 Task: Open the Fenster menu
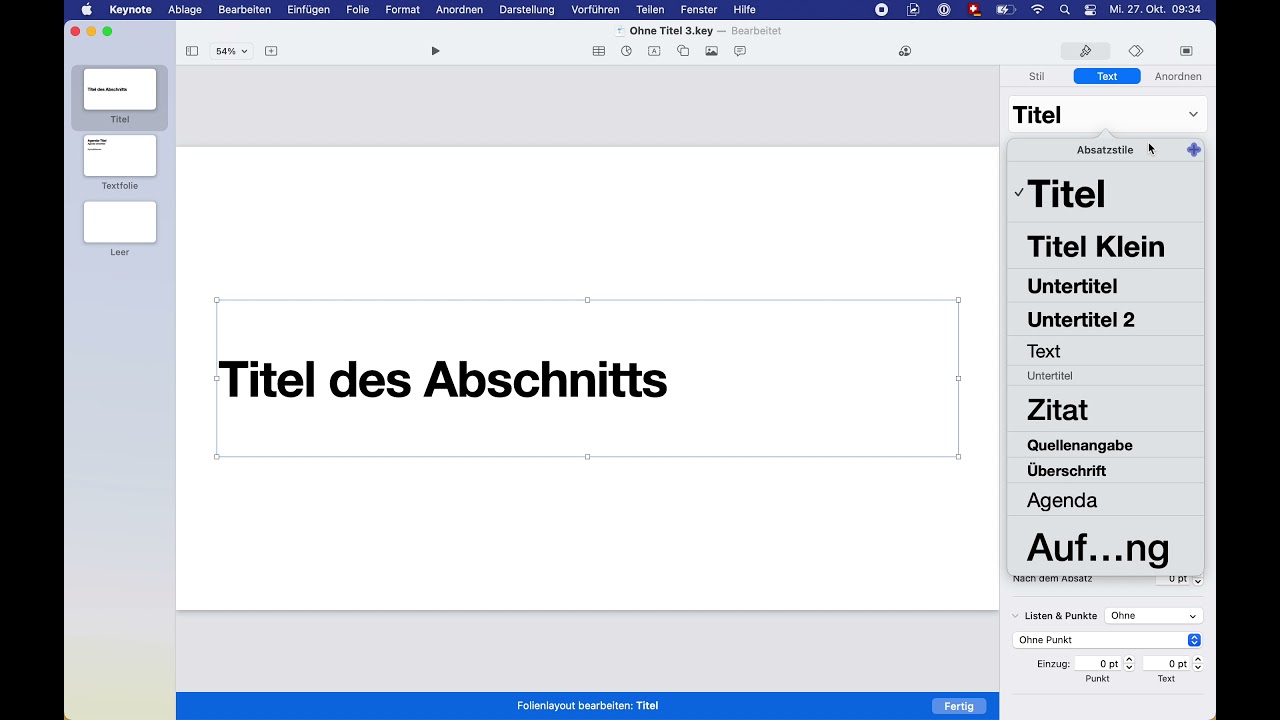coord(699,9)
